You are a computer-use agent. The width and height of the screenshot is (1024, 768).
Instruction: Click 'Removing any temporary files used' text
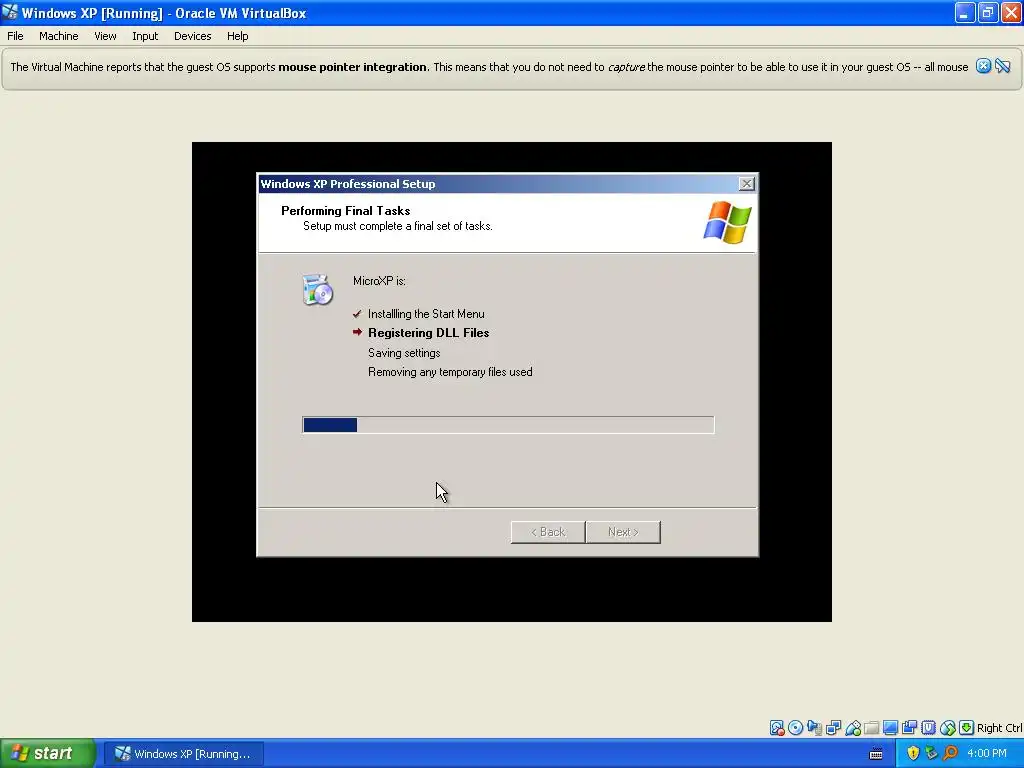coord(450,372)
